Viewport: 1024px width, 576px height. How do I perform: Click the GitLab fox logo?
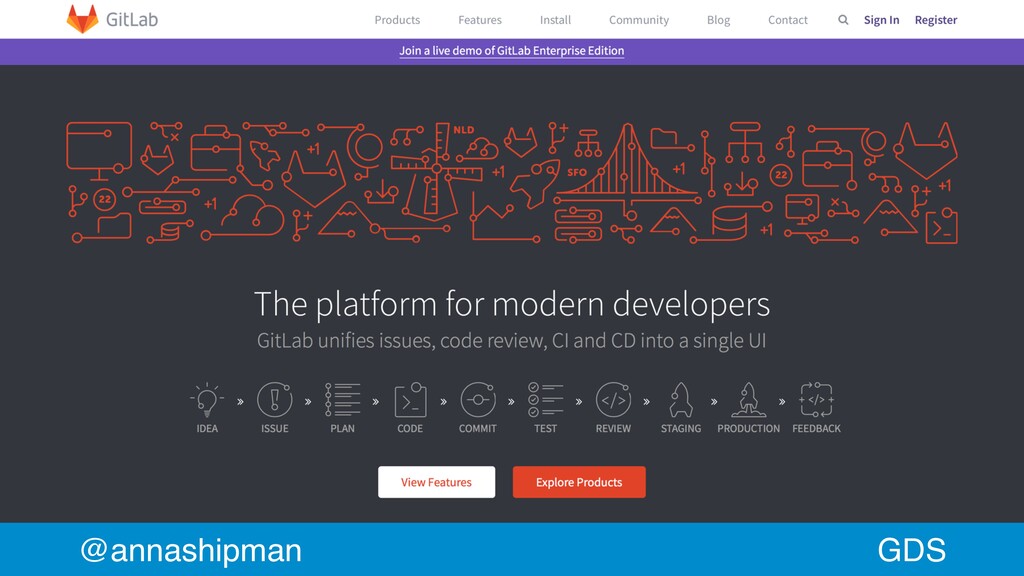[82, 19]
